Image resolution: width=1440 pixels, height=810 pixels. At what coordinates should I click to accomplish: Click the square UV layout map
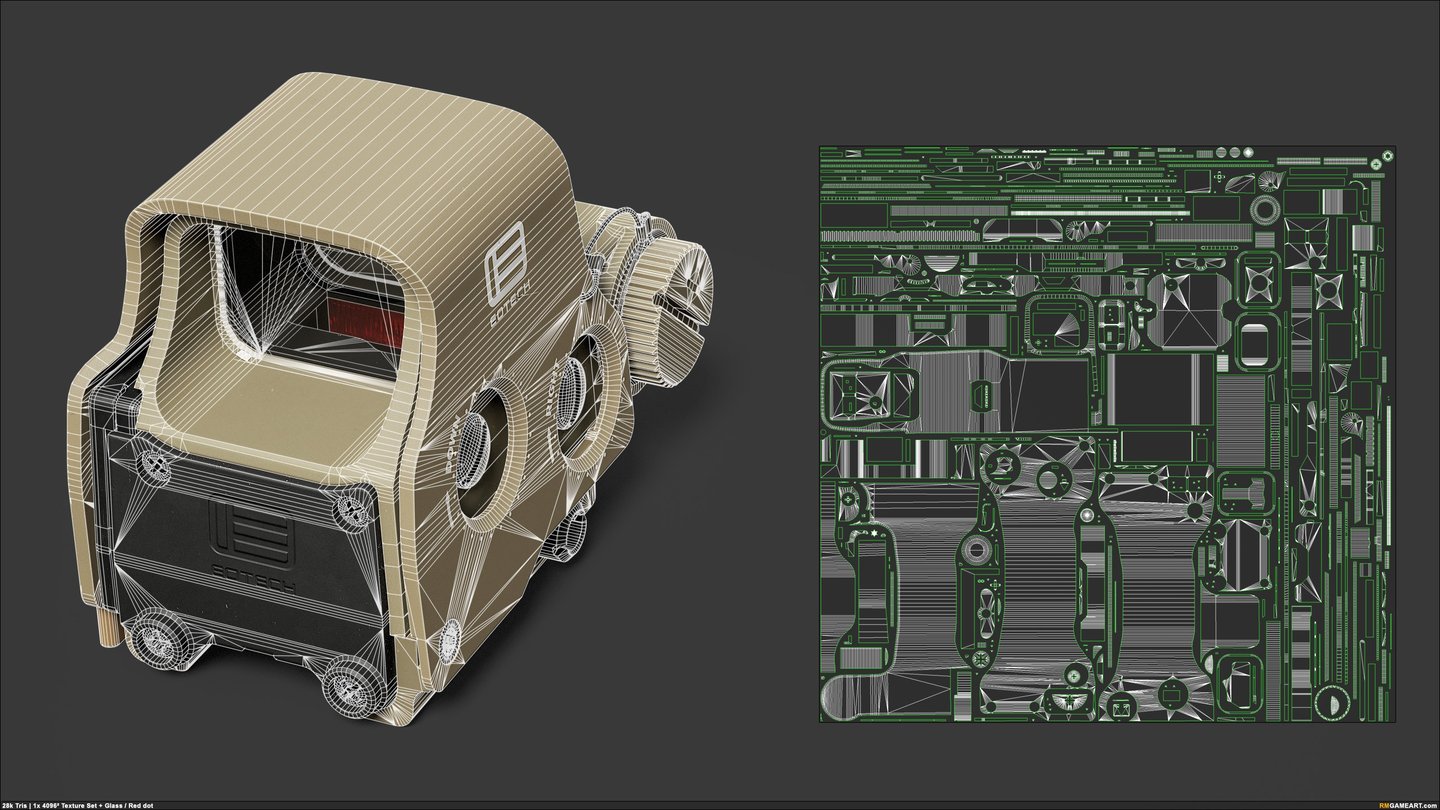tap(1107, 433)
